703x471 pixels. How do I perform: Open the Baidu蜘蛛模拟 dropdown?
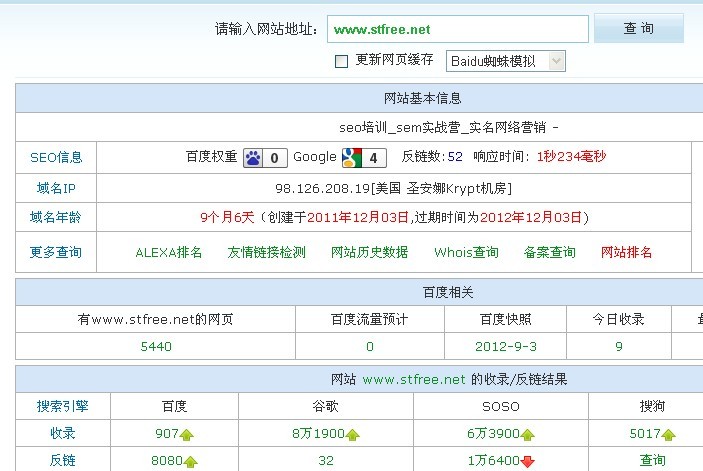pos(505,61)
